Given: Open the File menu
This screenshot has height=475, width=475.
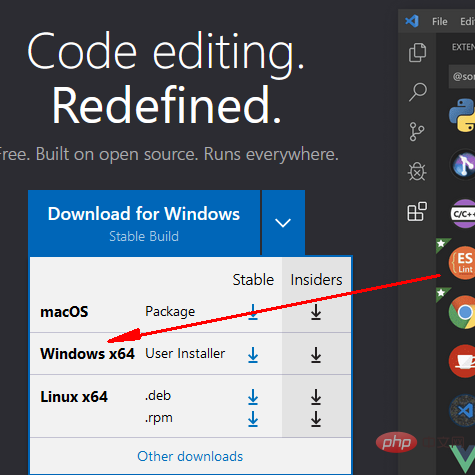Looking at the screenshot, I should [439, 22].
